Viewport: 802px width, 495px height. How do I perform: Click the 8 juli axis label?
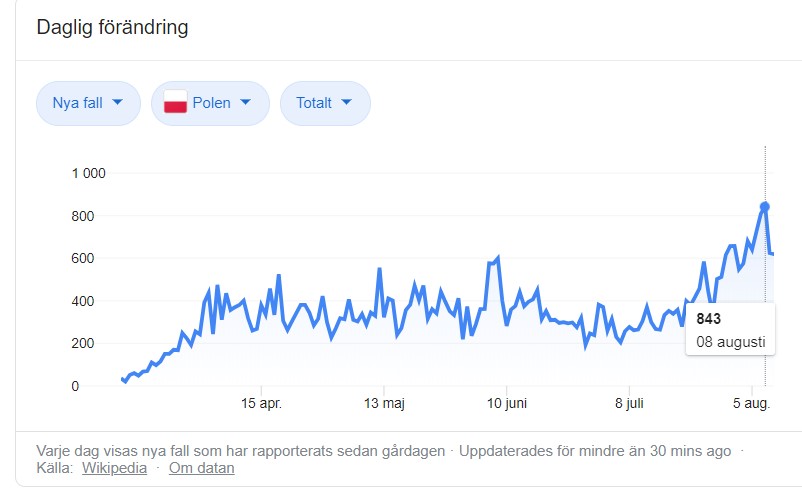tap(629, 407)
